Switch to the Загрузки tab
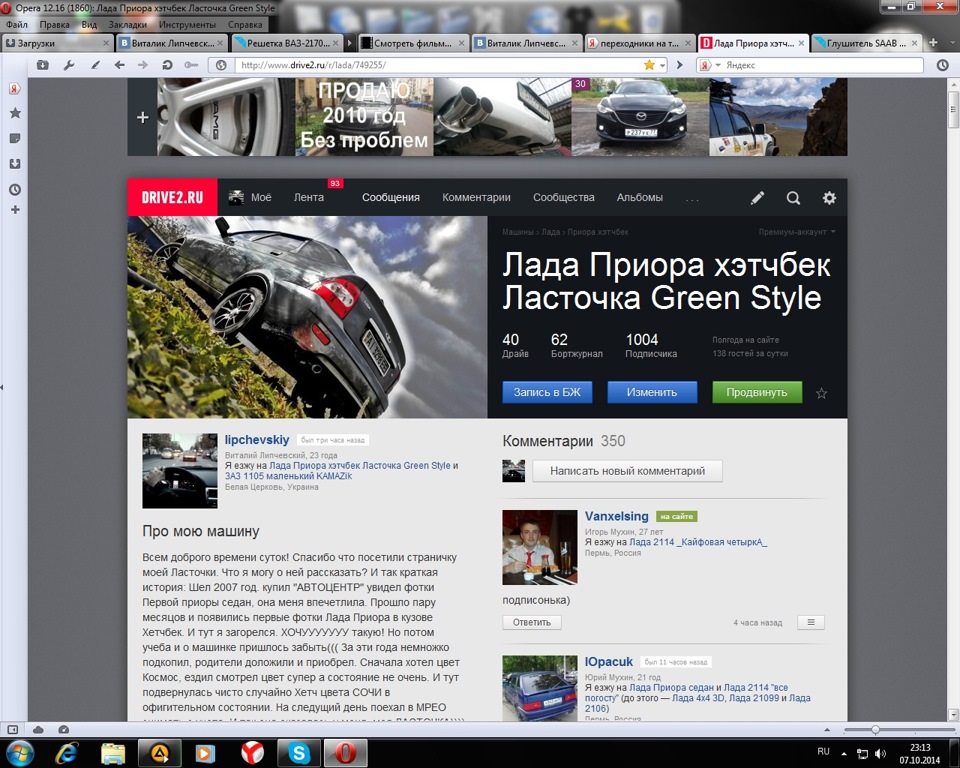 58,43
